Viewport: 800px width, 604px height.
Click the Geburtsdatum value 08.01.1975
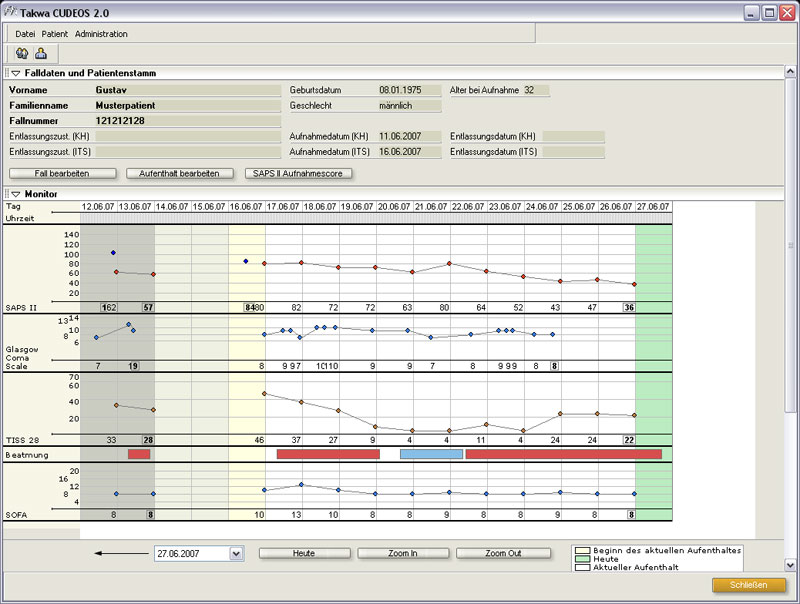(x=409, y=90)
